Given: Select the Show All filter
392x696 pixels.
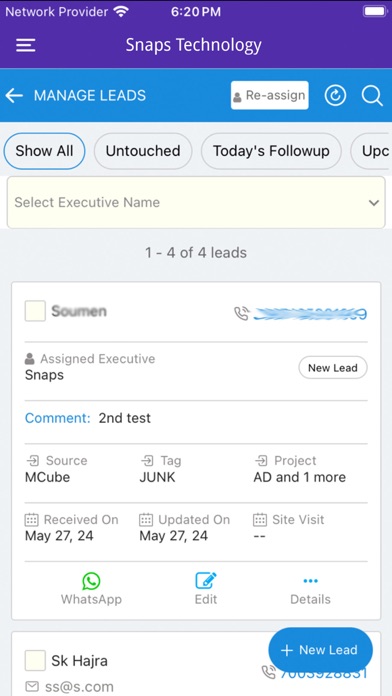Looking at the screenshot, I should point(44,151).
